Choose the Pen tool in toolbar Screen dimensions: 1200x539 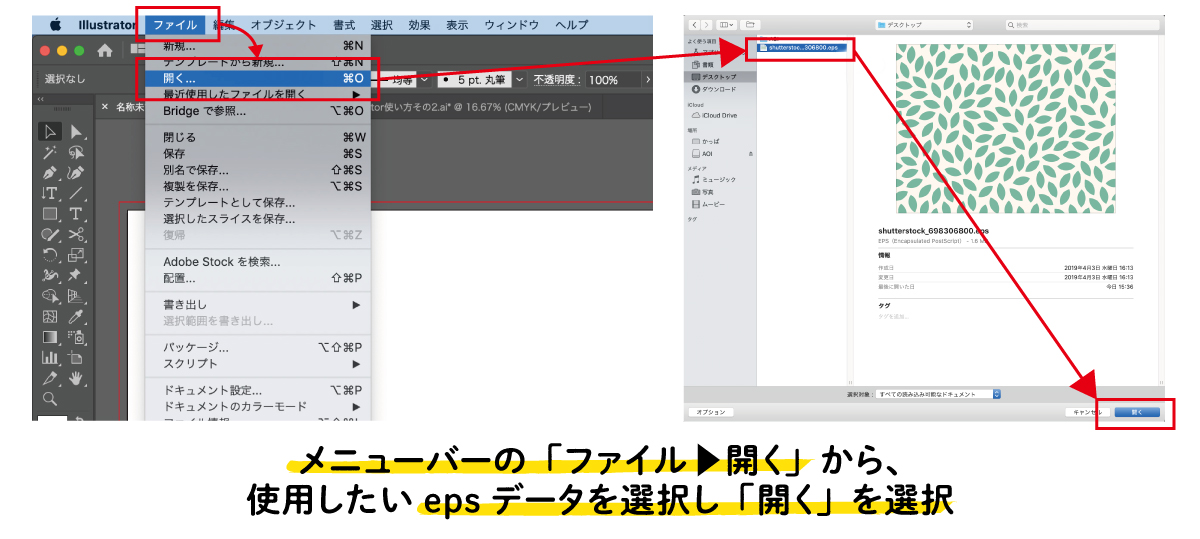coord(49,173)
